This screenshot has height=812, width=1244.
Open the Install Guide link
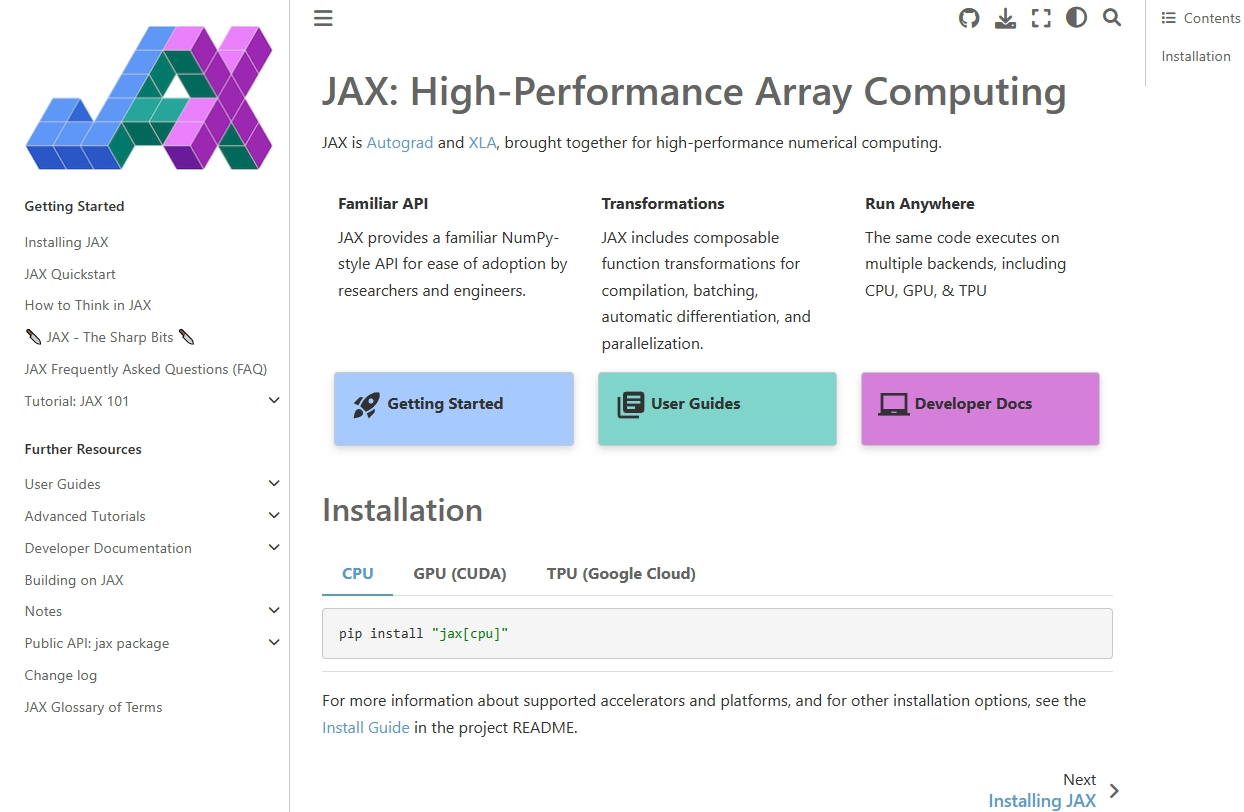[366, 728]
